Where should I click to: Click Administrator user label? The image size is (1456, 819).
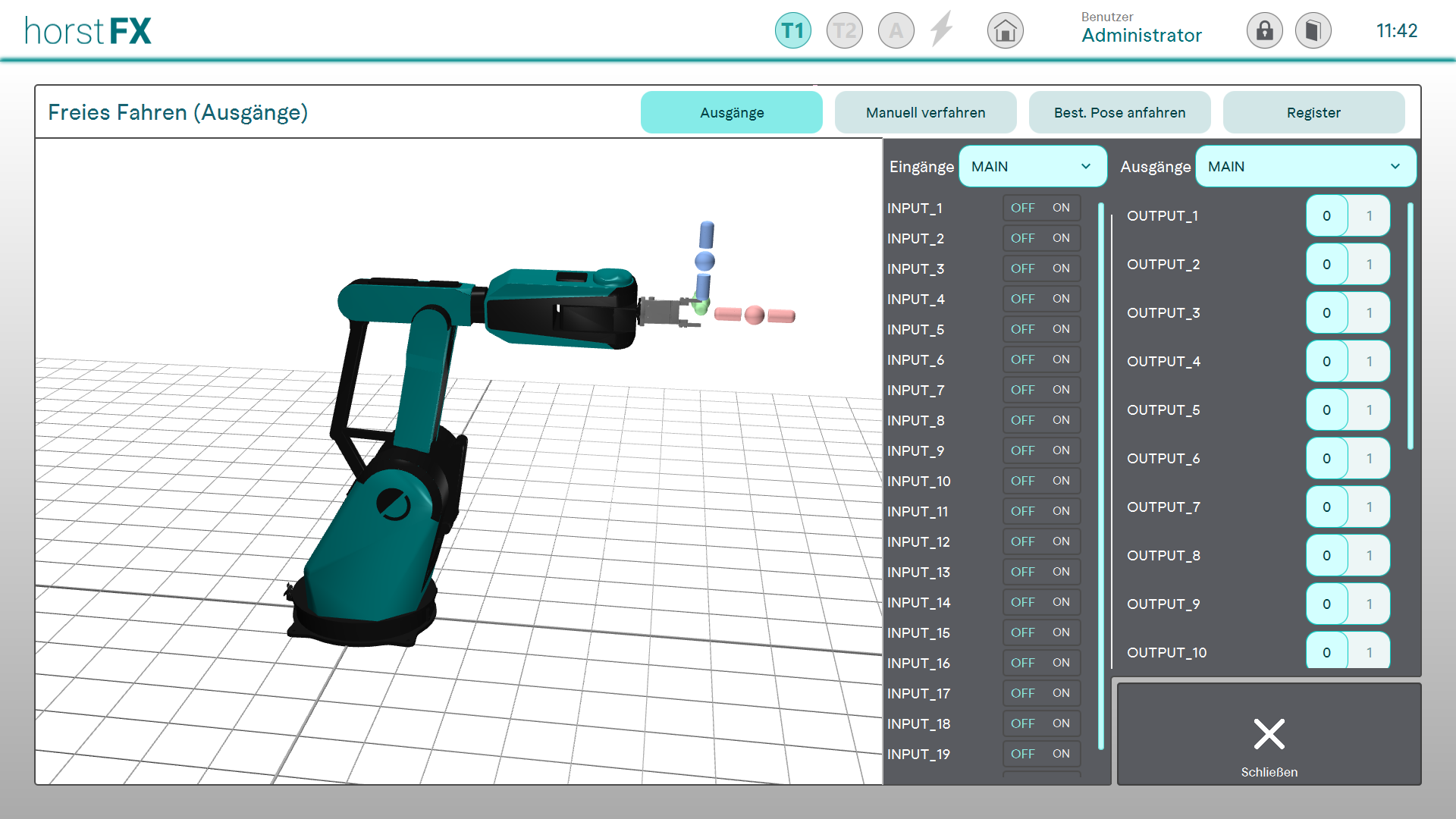1141,35
